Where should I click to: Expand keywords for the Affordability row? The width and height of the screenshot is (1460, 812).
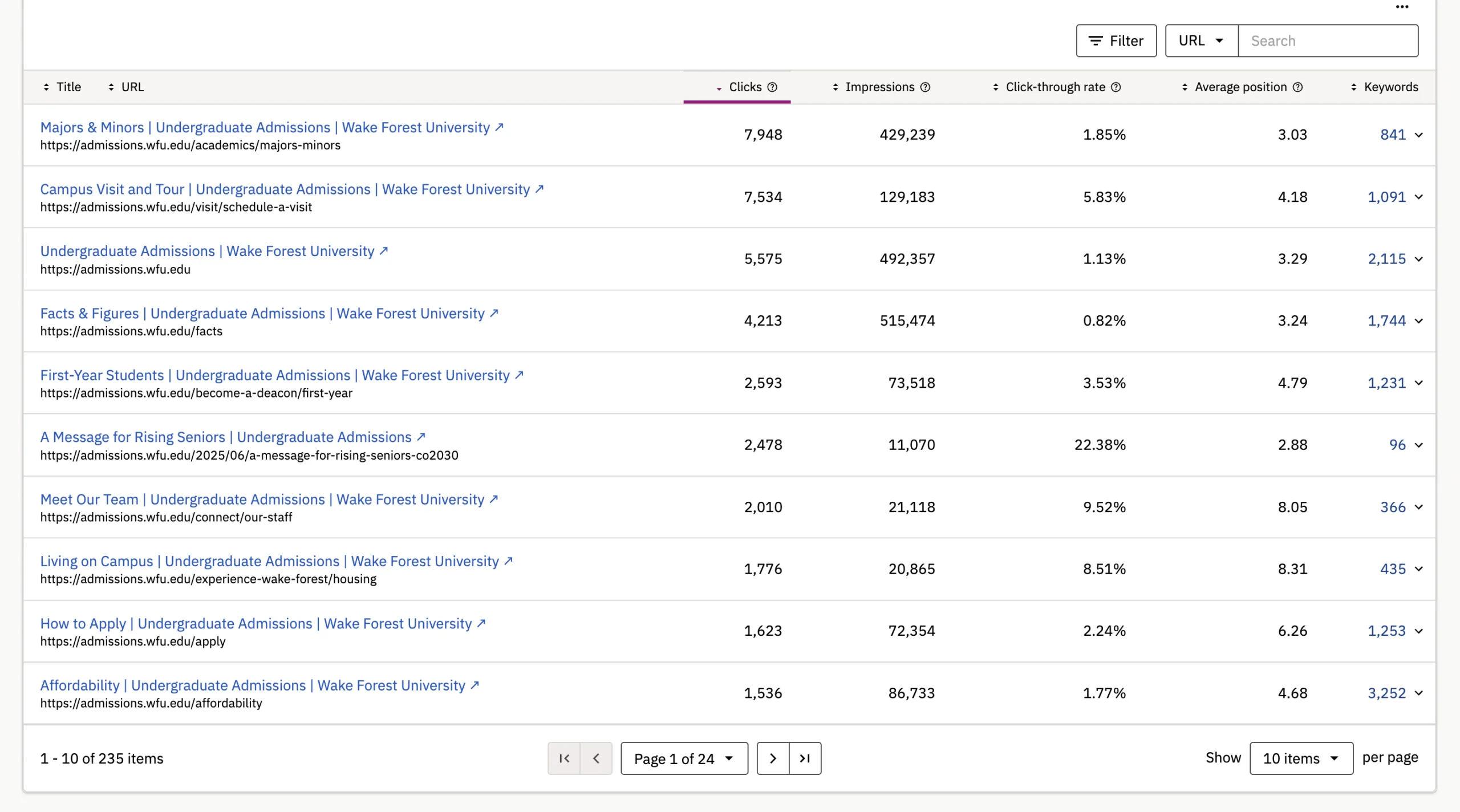tap(1419, 693)
